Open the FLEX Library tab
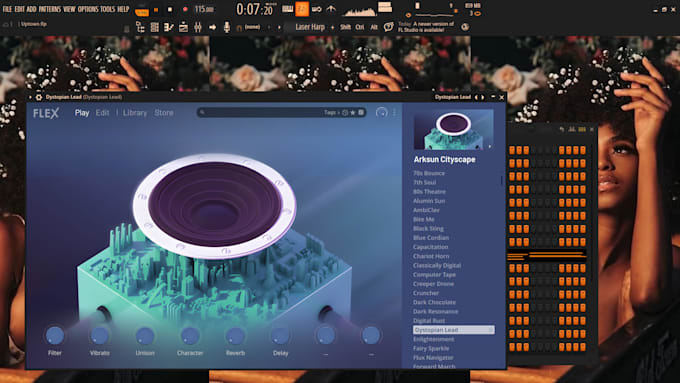The image size is (680, 383). click(x=135, y=113)
